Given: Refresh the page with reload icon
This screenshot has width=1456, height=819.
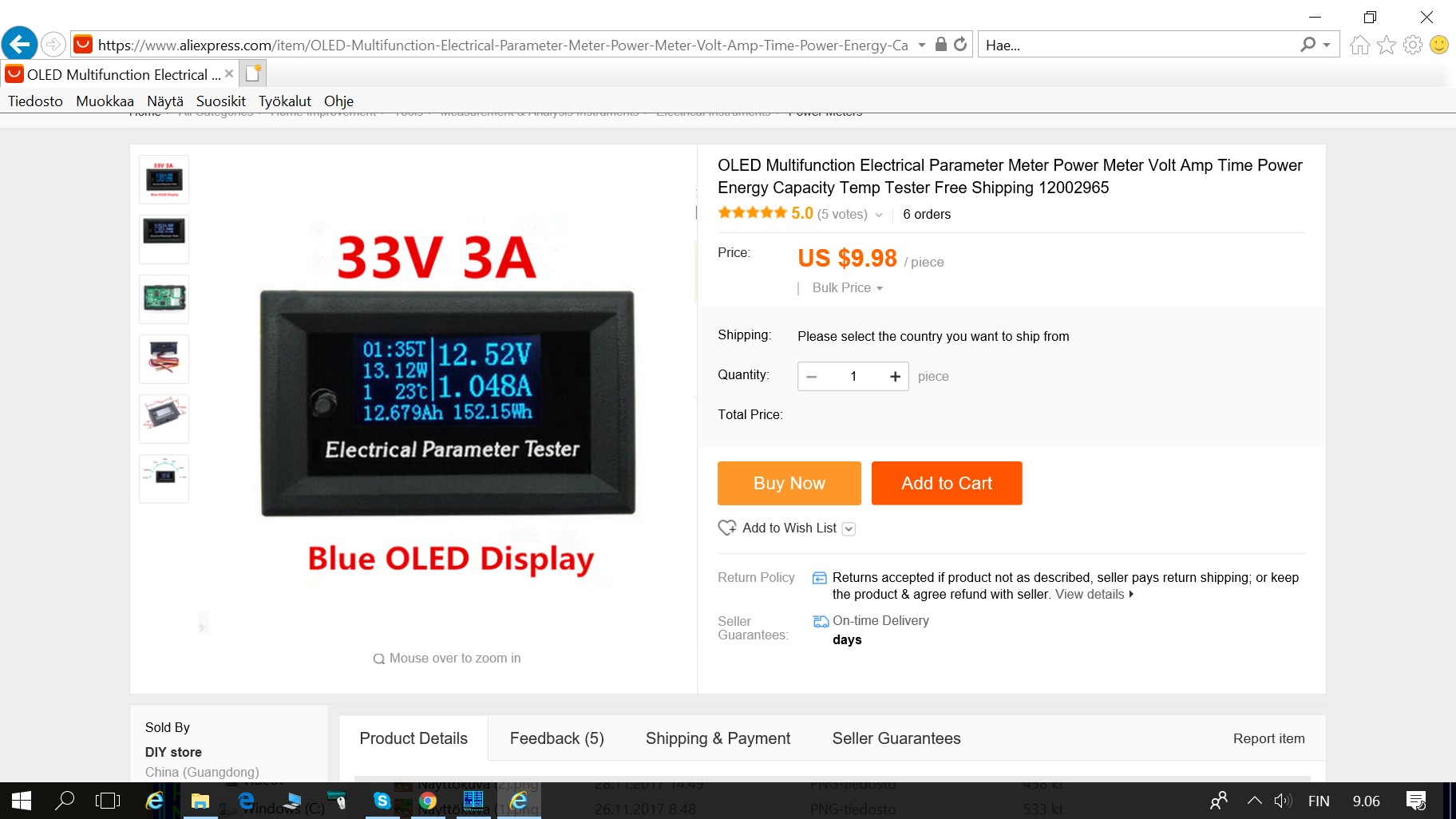Looking at the screenshot, I should [x=960, y=45].
